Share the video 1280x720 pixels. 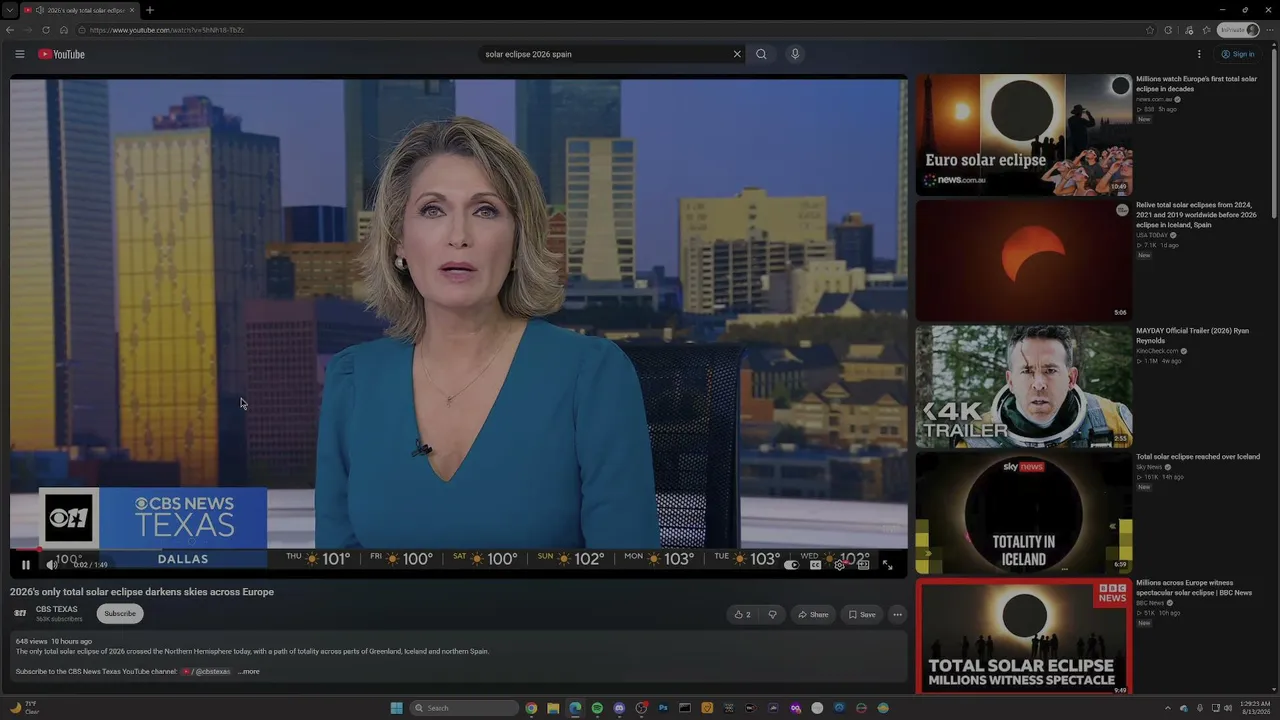click(812, 614)
